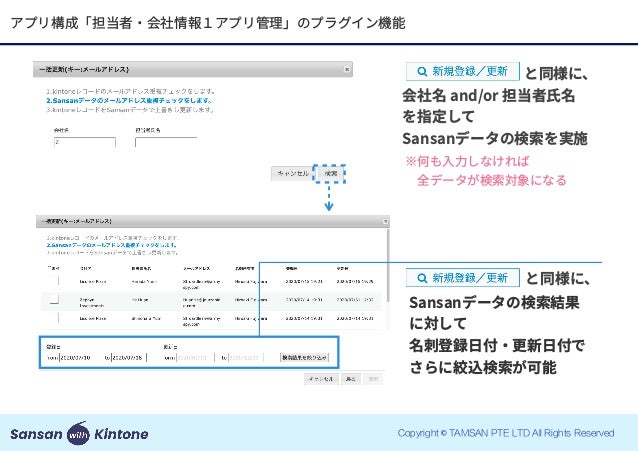Viewport: 638px width, 451px height.
Task: Click the 更新日 to date field
Action: 246,357
